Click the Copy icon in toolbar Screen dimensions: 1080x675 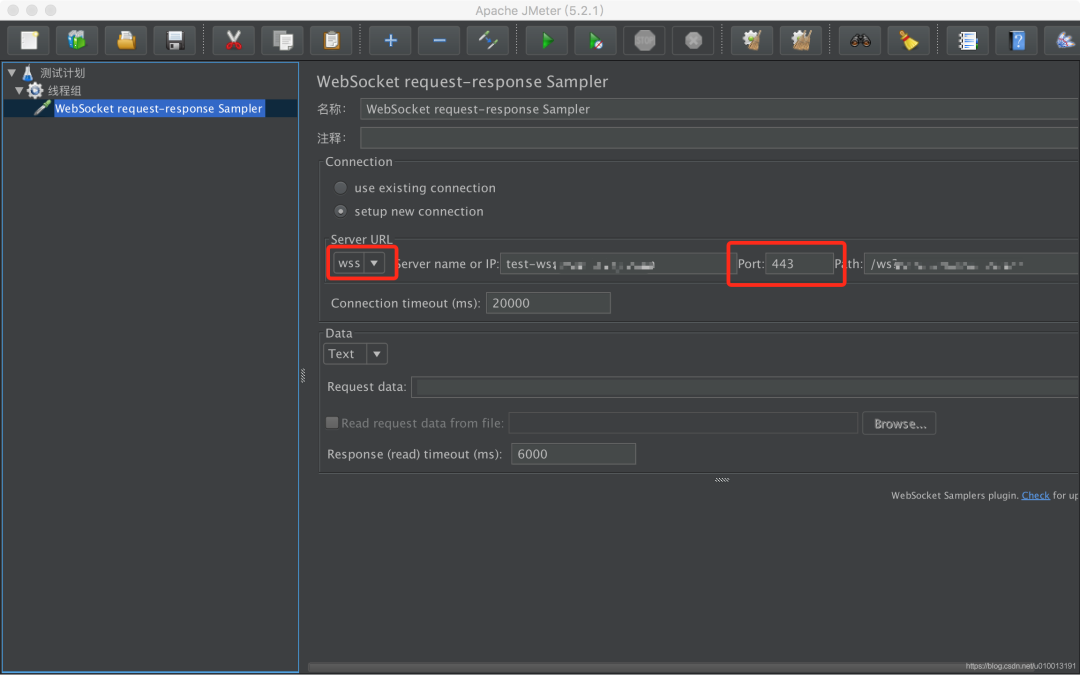pos(282,41)
